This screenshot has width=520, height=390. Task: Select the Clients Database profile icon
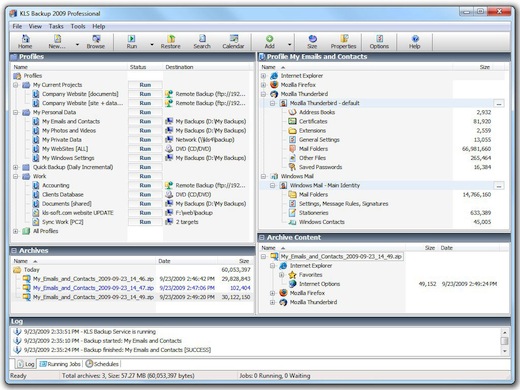[x=36, y=194]
